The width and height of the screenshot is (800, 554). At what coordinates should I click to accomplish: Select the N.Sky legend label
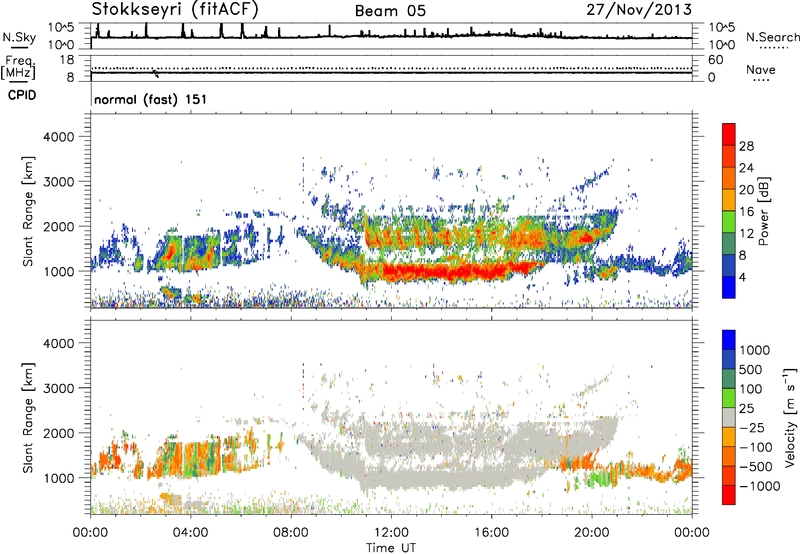point(19,37)
